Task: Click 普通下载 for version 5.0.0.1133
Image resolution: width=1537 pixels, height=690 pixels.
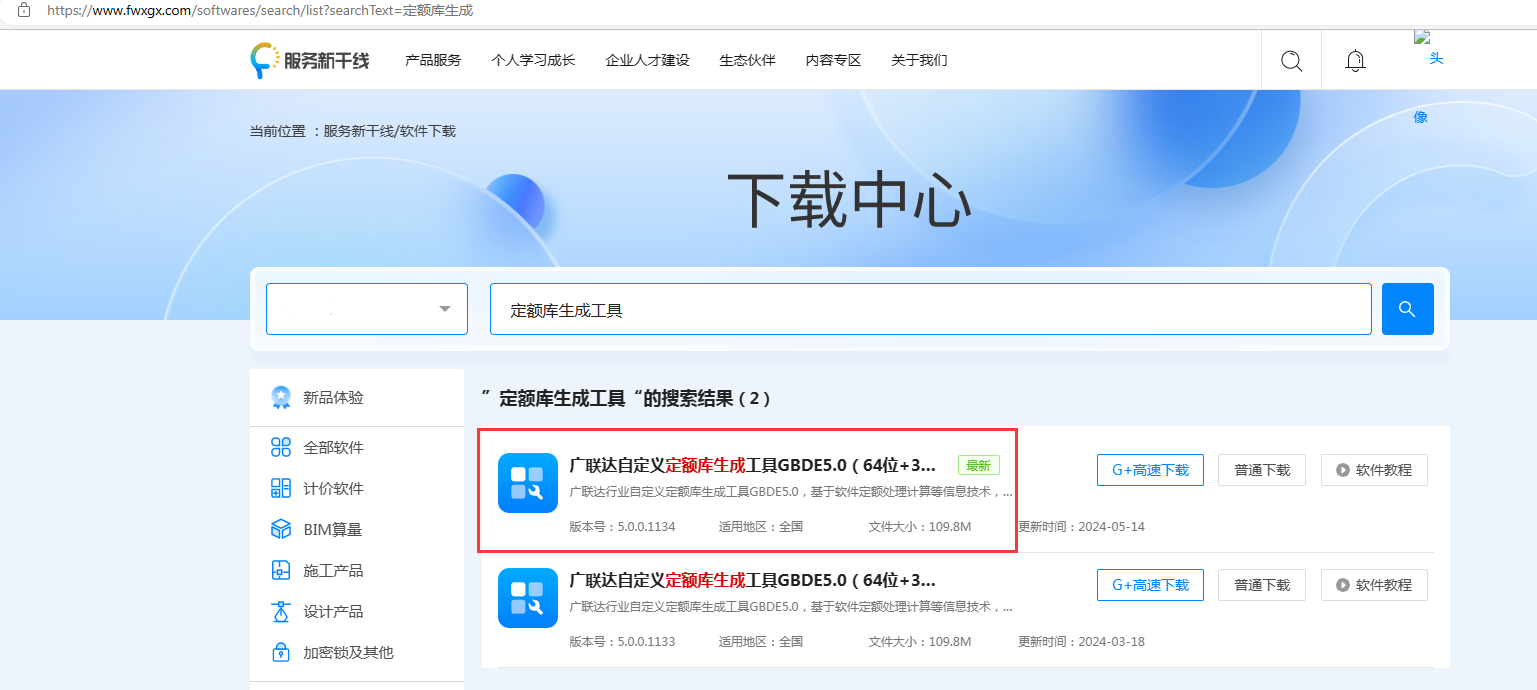Action: (x=1262, y=585)
